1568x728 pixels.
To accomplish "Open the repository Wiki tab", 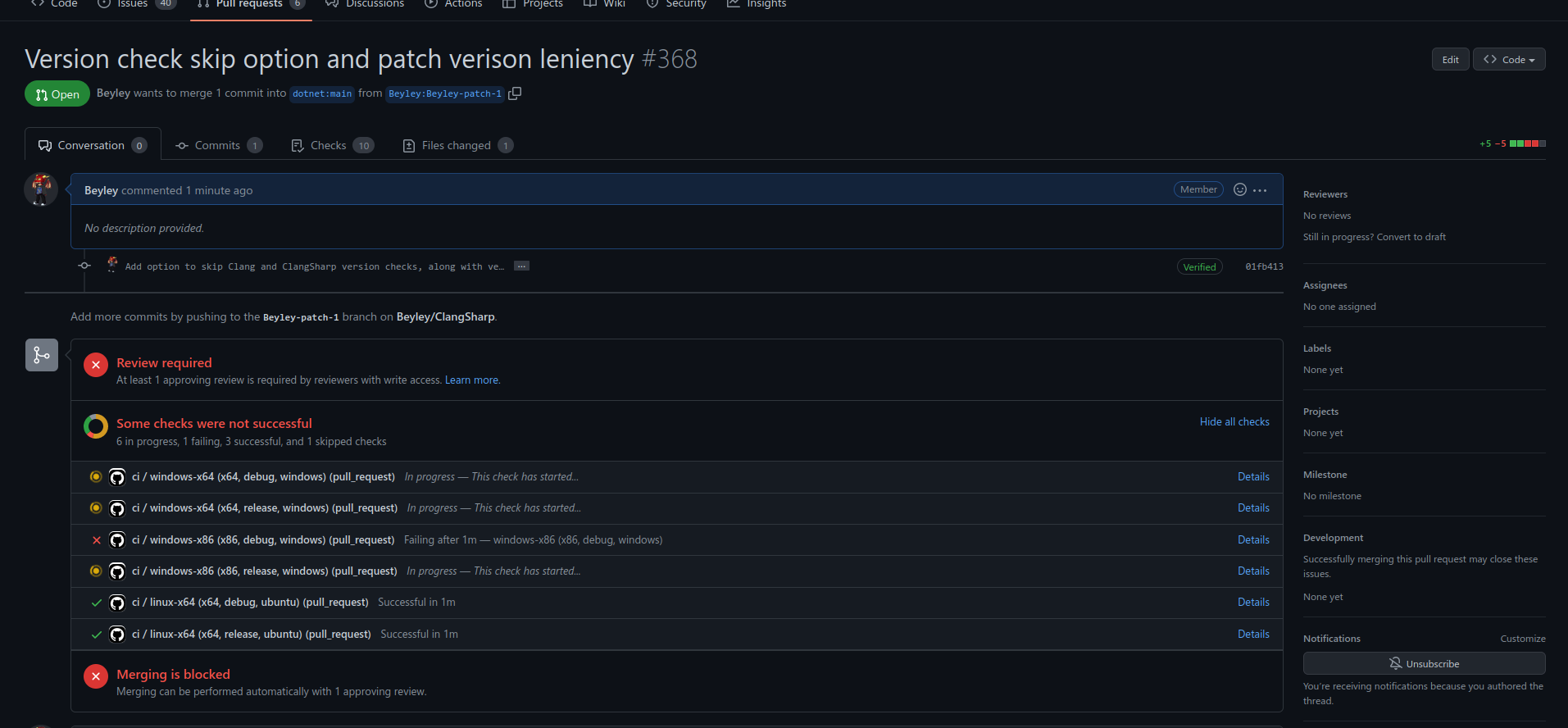I will (604, 4).
